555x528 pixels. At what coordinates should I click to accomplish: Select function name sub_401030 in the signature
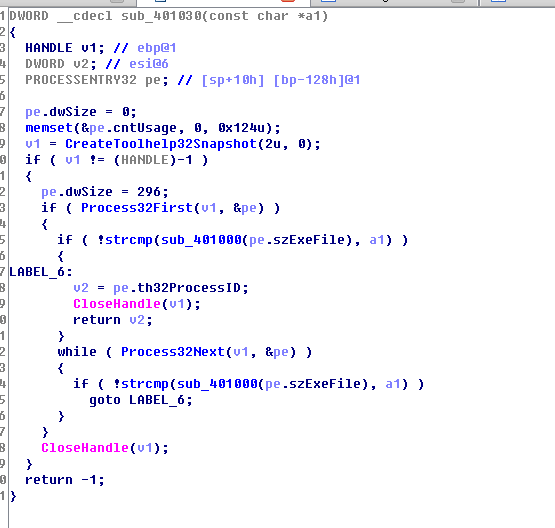[161, 16]
